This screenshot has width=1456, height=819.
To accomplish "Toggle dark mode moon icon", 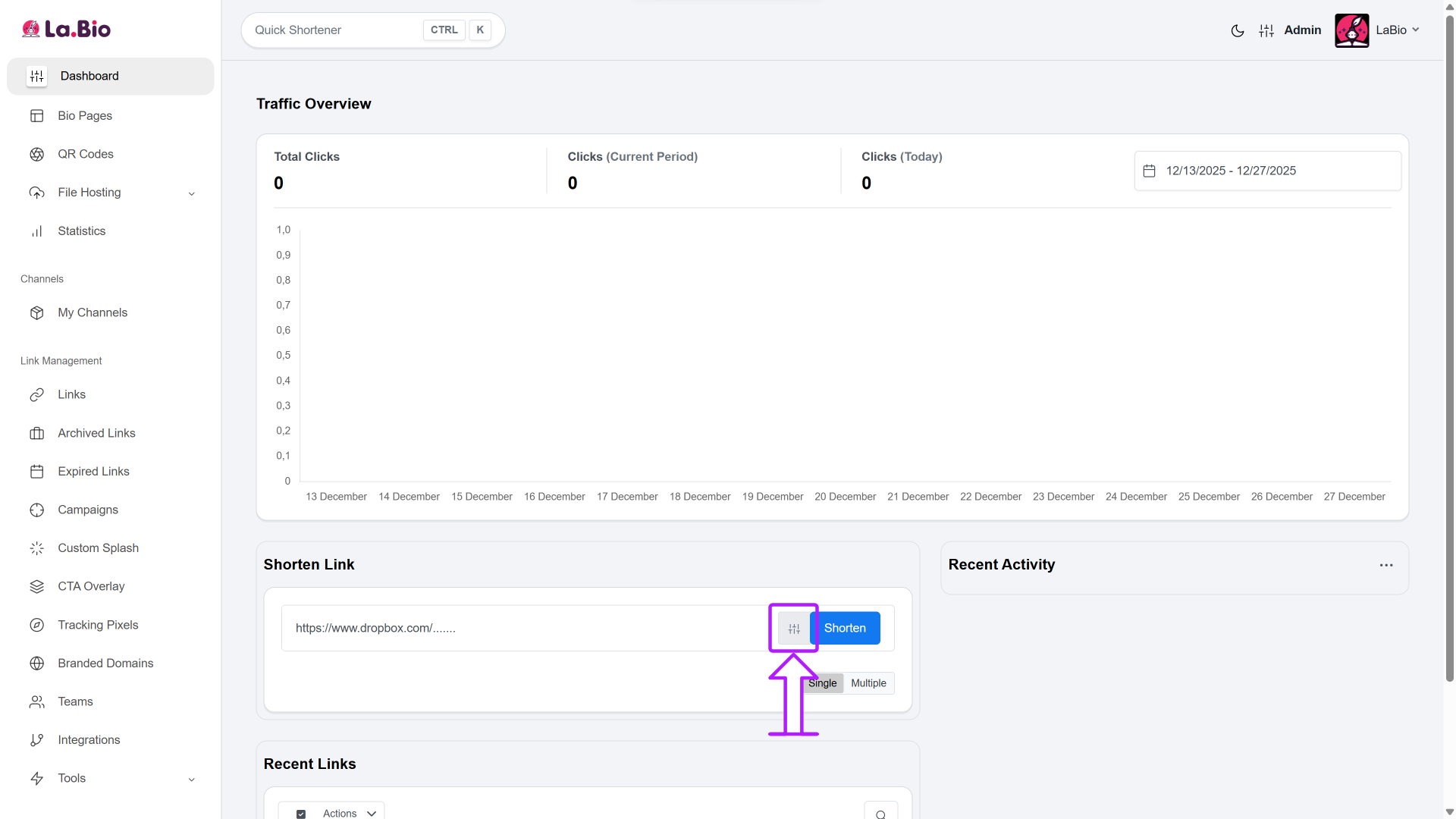I will point(1237,30).
